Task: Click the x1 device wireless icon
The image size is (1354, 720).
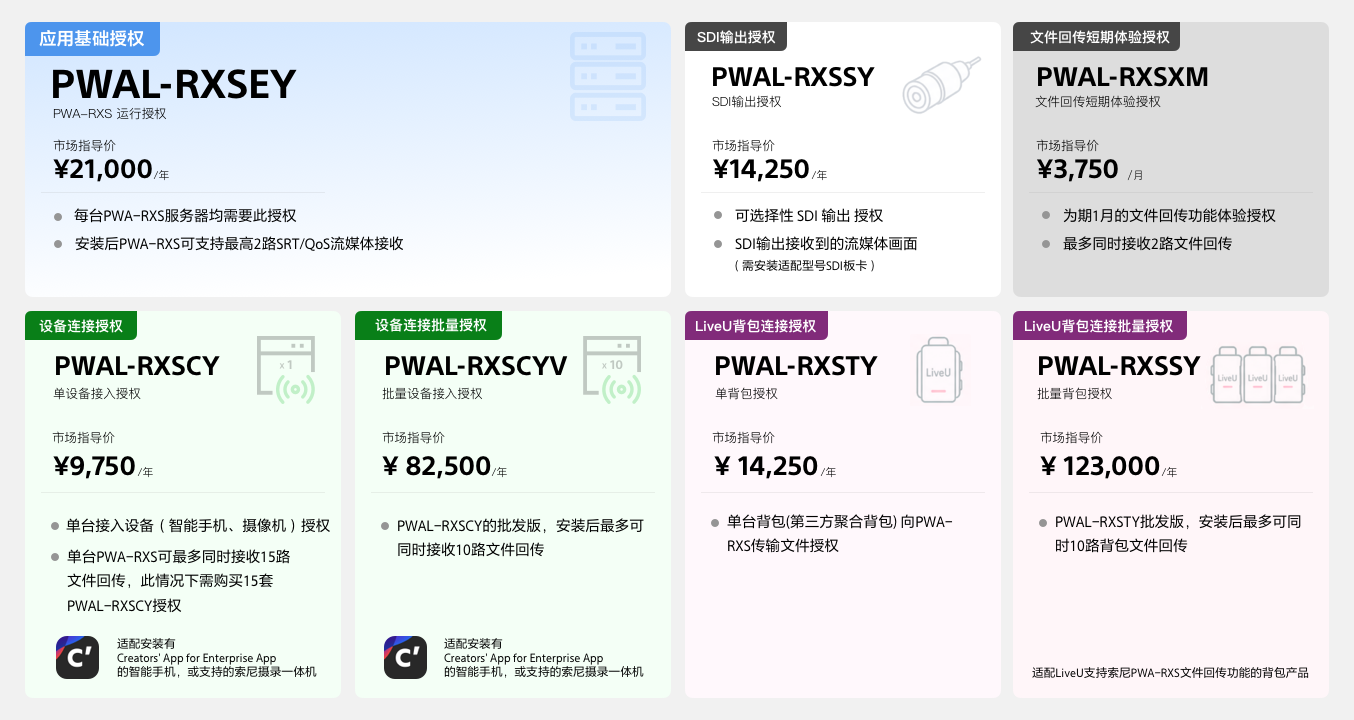Action: coord(287,371)
